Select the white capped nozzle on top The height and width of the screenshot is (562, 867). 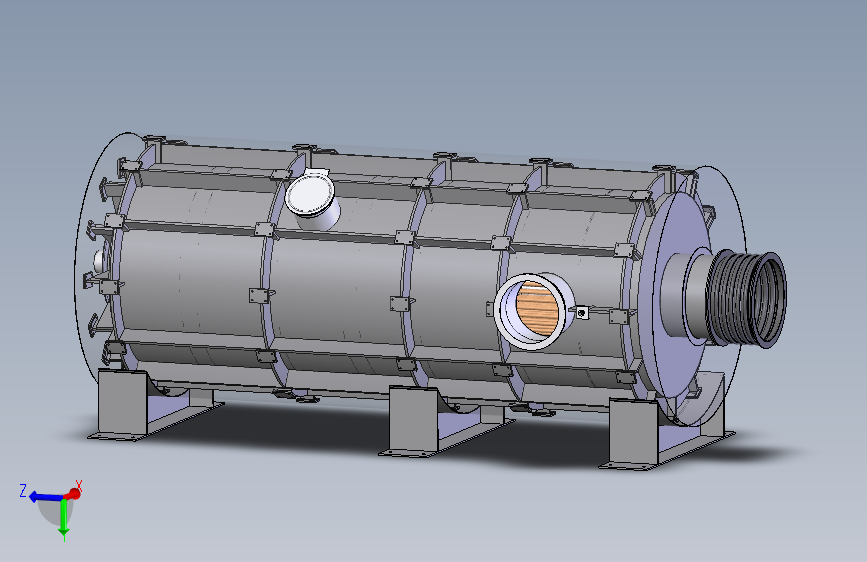tap(312, 199)
